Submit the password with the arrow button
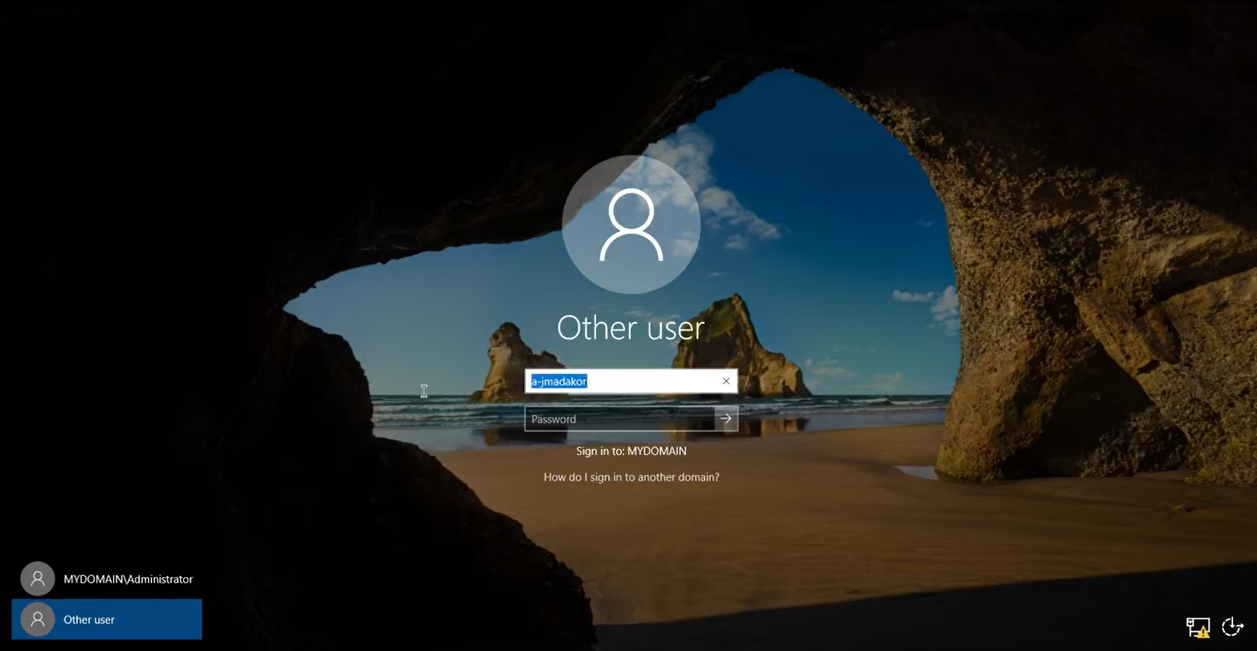Image resolution: width=1257 pixels, height=651 pixels. tap(726, 419)
